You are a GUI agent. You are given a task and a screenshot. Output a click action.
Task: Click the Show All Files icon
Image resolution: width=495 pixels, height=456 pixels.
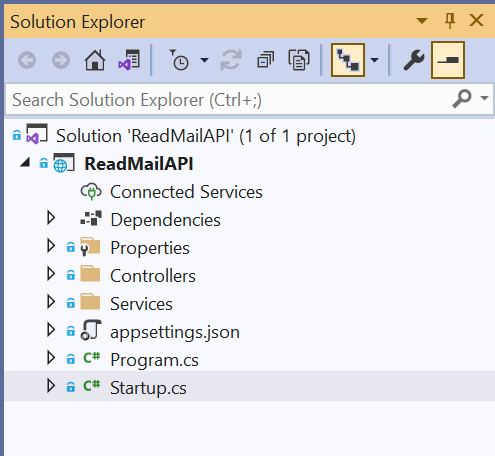point(299,60)
